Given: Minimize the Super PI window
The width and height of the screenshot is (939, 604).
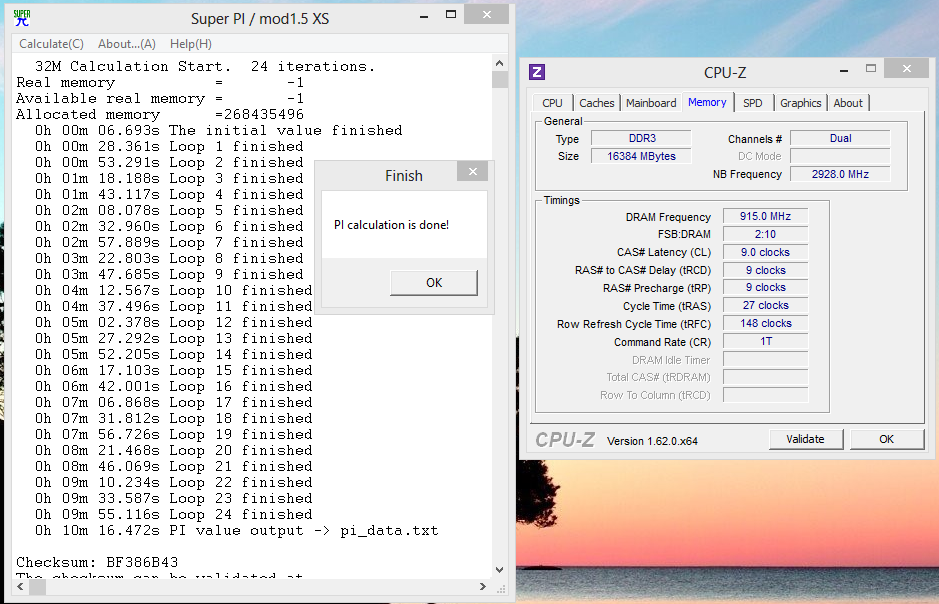Looking at the screenshot, I should (424, 17).
